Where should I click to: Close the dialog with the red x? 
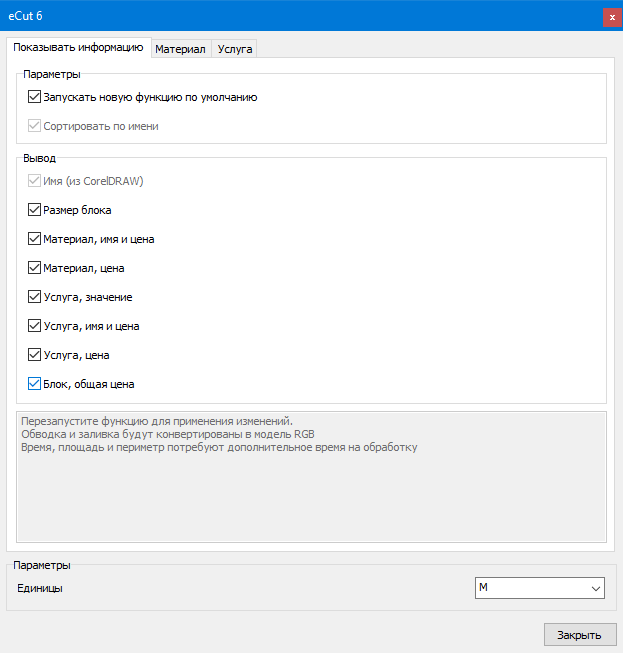coord(611,17)
